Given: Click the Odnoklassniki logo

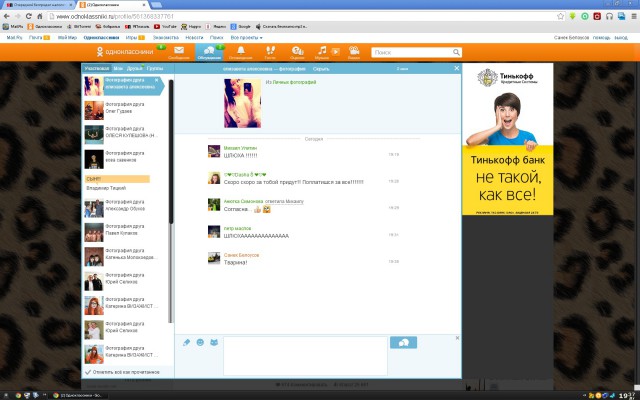Looking at the screenshot, I should (x=125, y=52).
